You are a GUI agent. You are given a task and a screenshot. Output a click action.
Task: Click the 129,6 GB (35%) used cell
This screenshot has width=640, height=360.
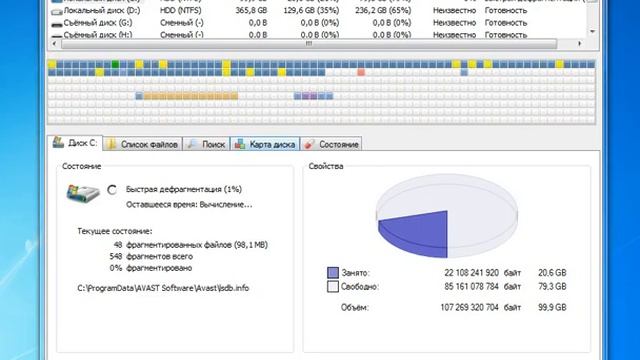(x=311, y=10)
